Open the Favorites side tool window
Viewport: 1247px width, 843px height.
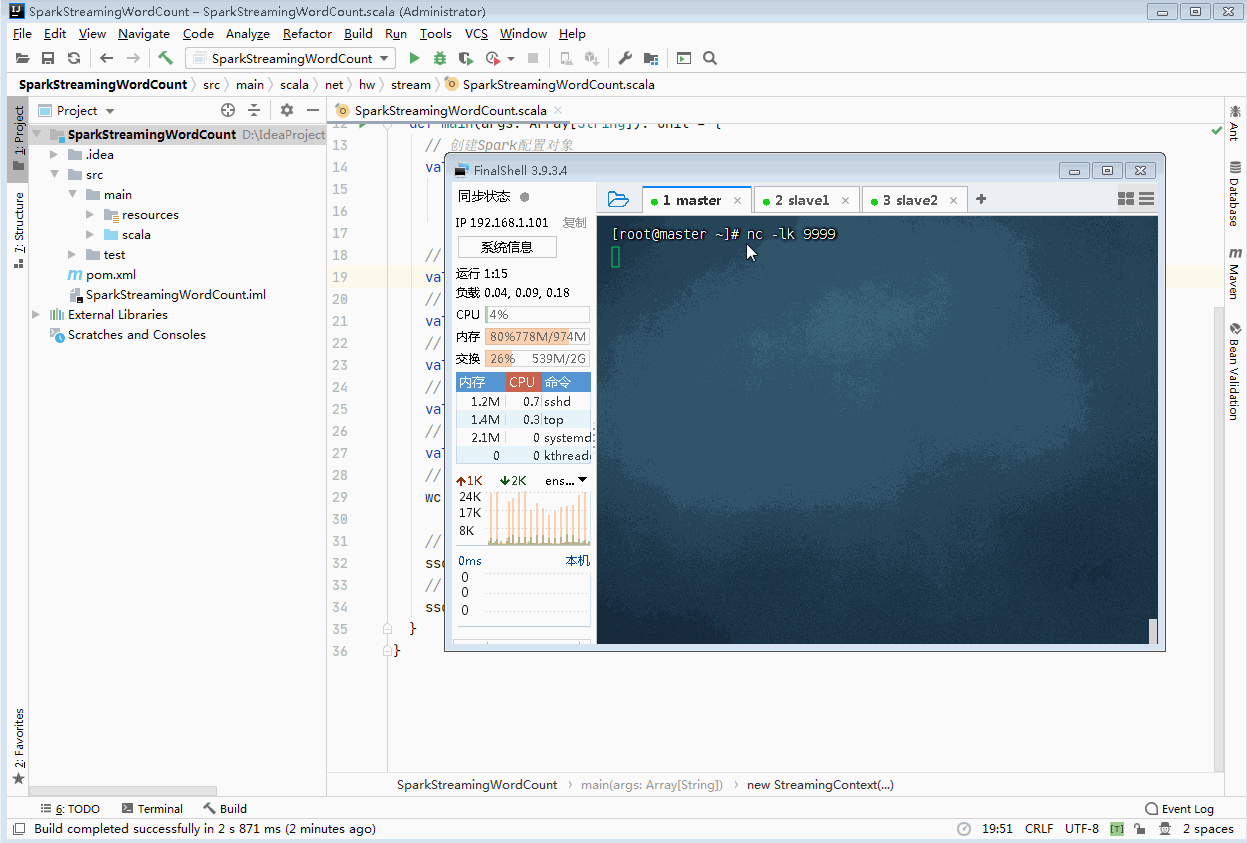point(18,745)
